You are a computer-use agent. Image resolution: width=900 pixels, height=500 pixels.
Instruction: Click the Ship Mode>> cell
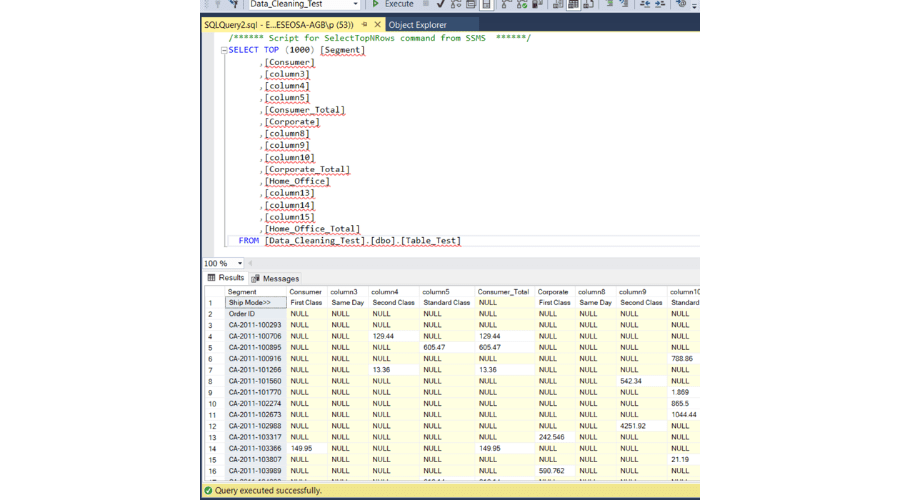[255, 303]
